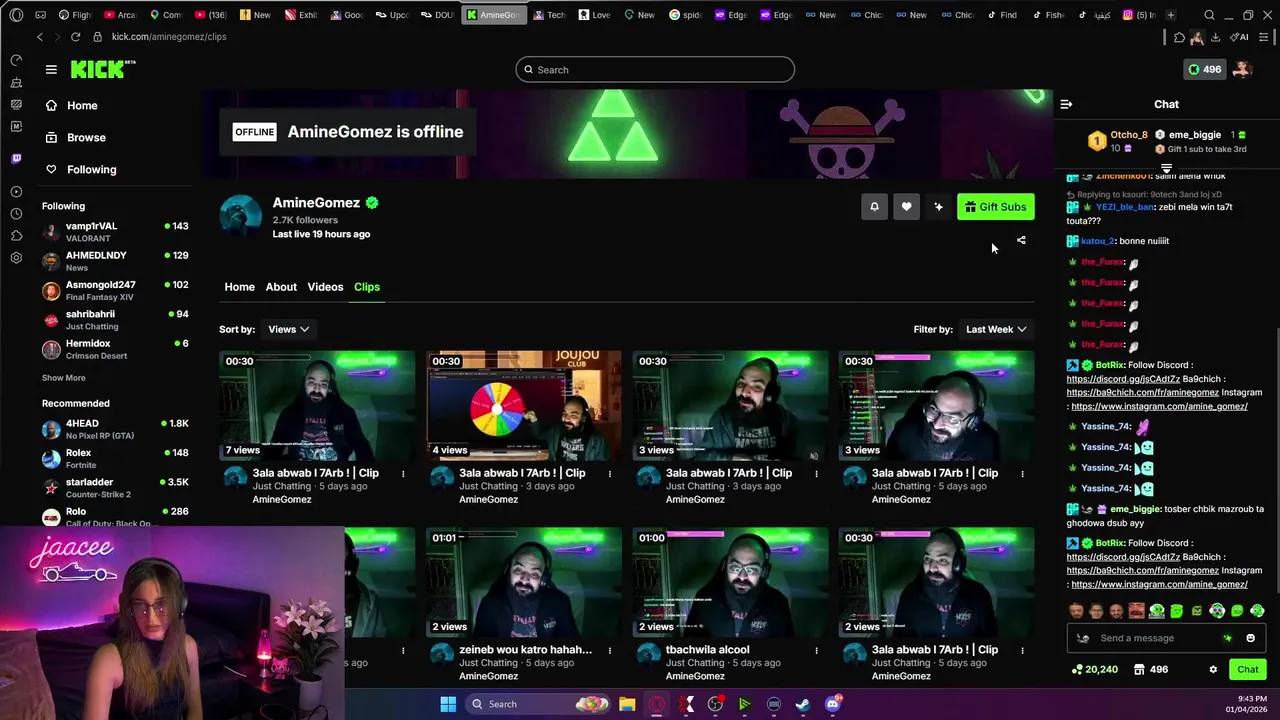Collapse the gift leaderboard in chat
Screen dimensions: 1280x720
1166,168
